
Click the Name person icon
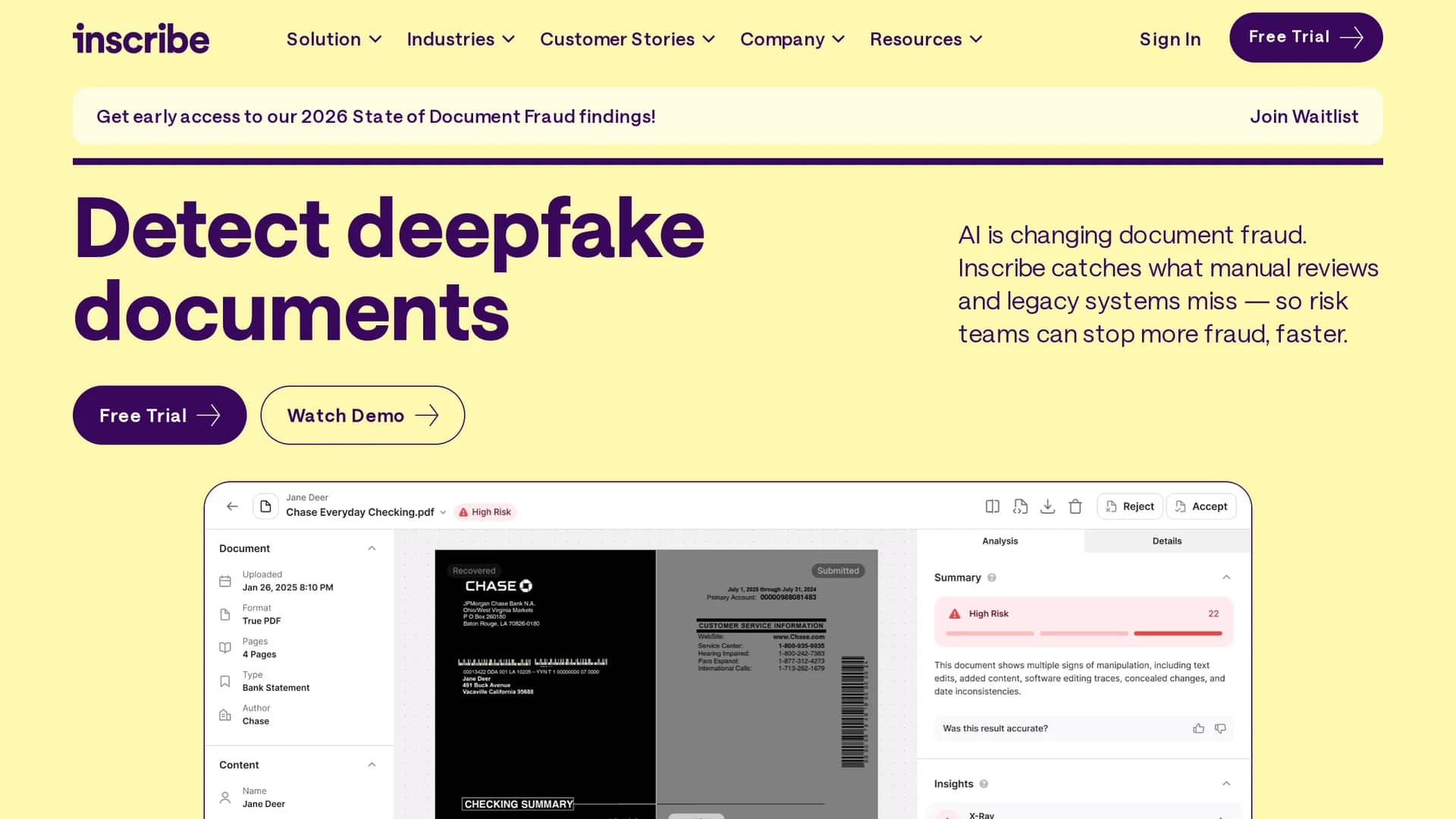coord(225,797)
